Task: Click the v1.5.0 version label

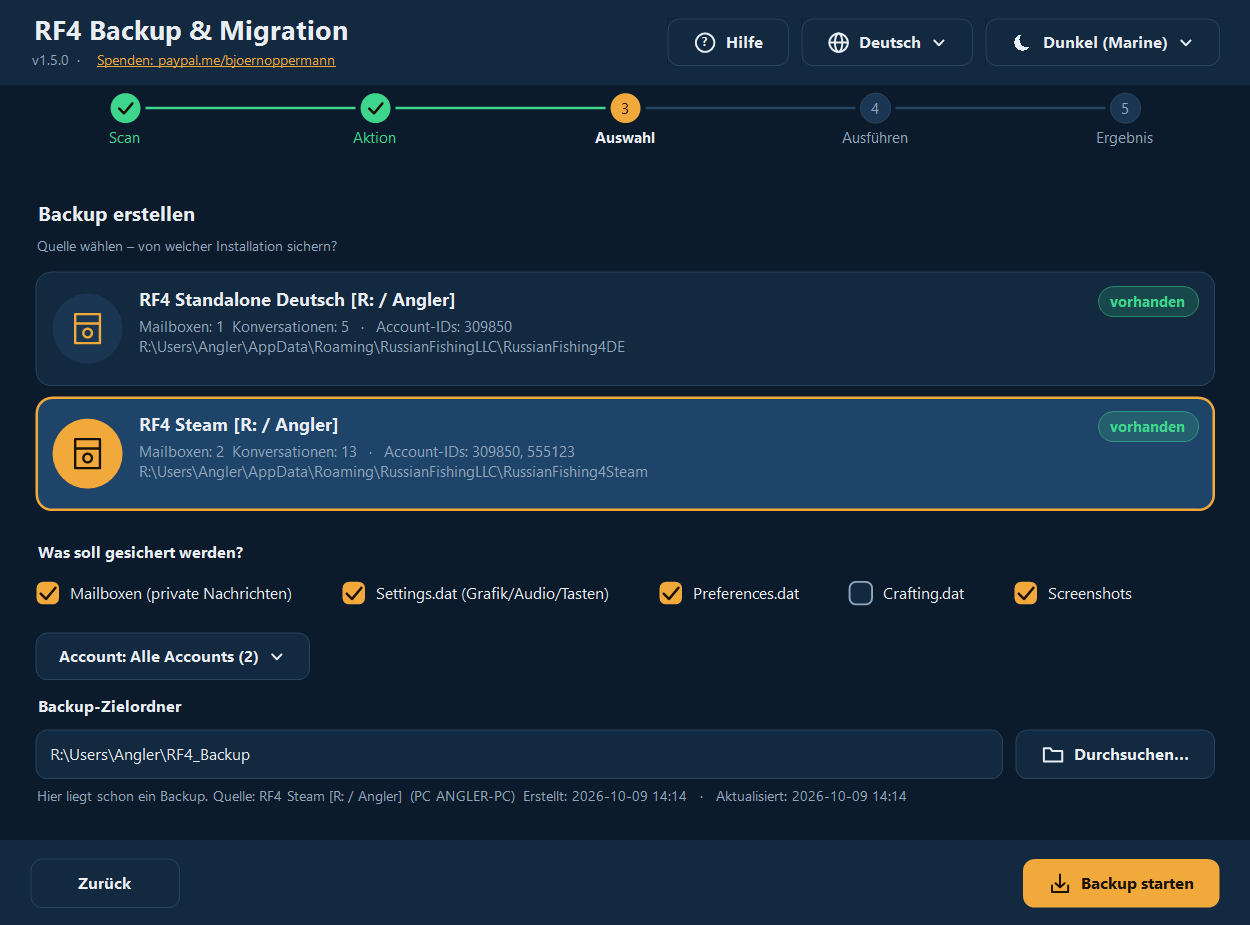Action: coord(50,61)
